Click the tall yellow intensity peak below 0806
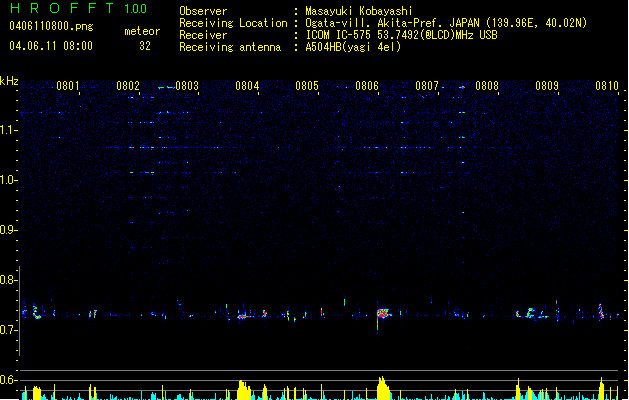 point(383,388)
